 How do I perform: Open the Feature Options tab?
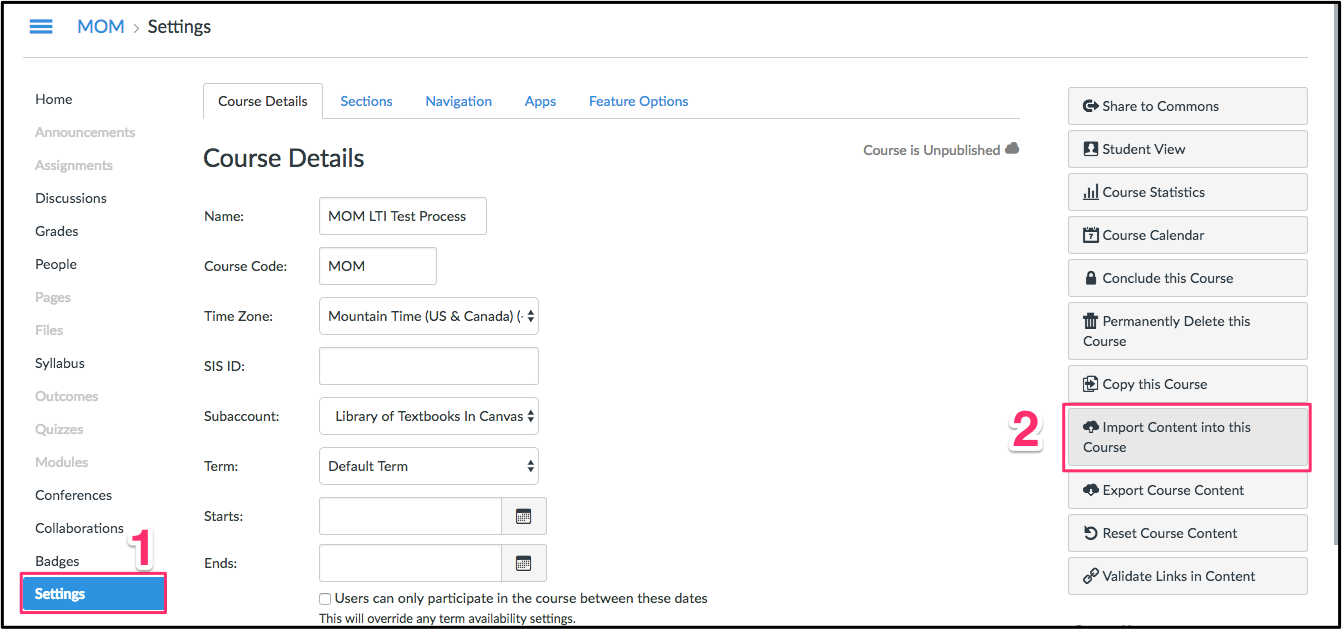point(638,101)
